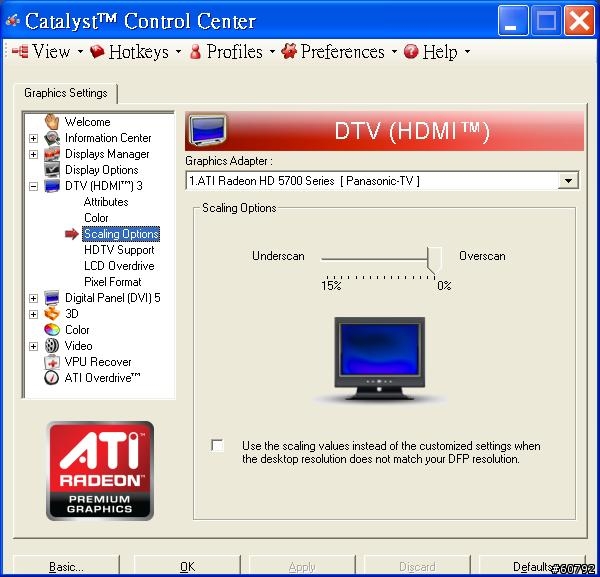Click the DTV header monitor icon
The width and height of the screenshot is (600, 577).
[x=207, y=130]
